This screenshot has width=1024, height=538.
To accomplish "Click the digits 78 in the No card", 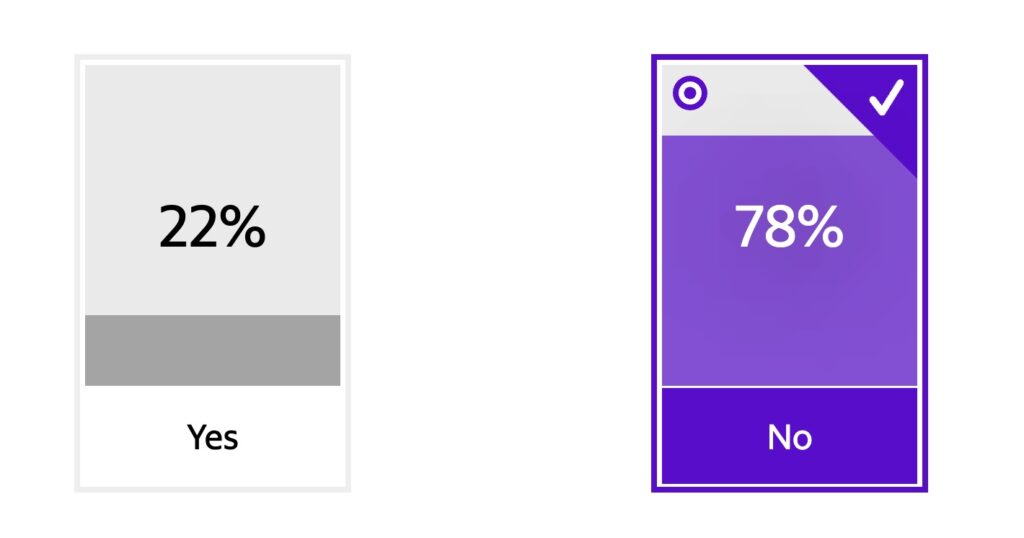I will tap(765, 227).
